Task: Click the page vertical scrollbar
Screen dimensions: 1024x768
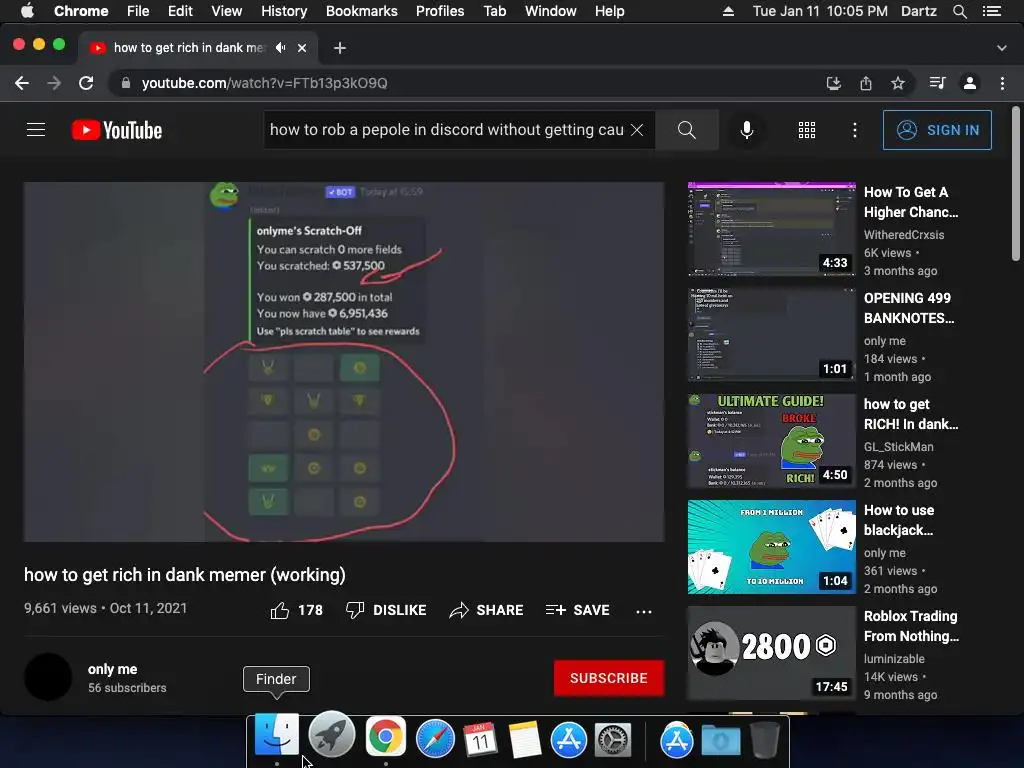Action: 1016,185
